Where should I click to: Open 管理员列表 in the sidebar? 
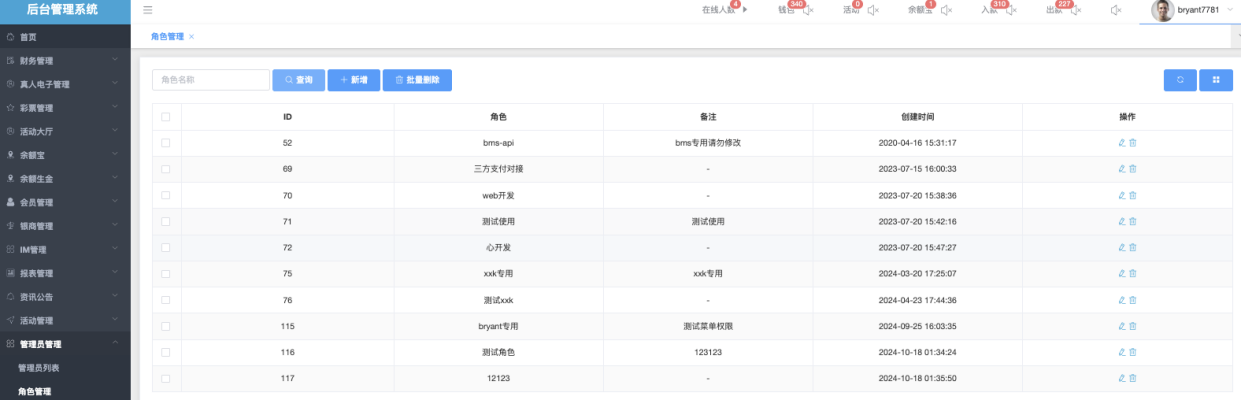coord(39,368)
